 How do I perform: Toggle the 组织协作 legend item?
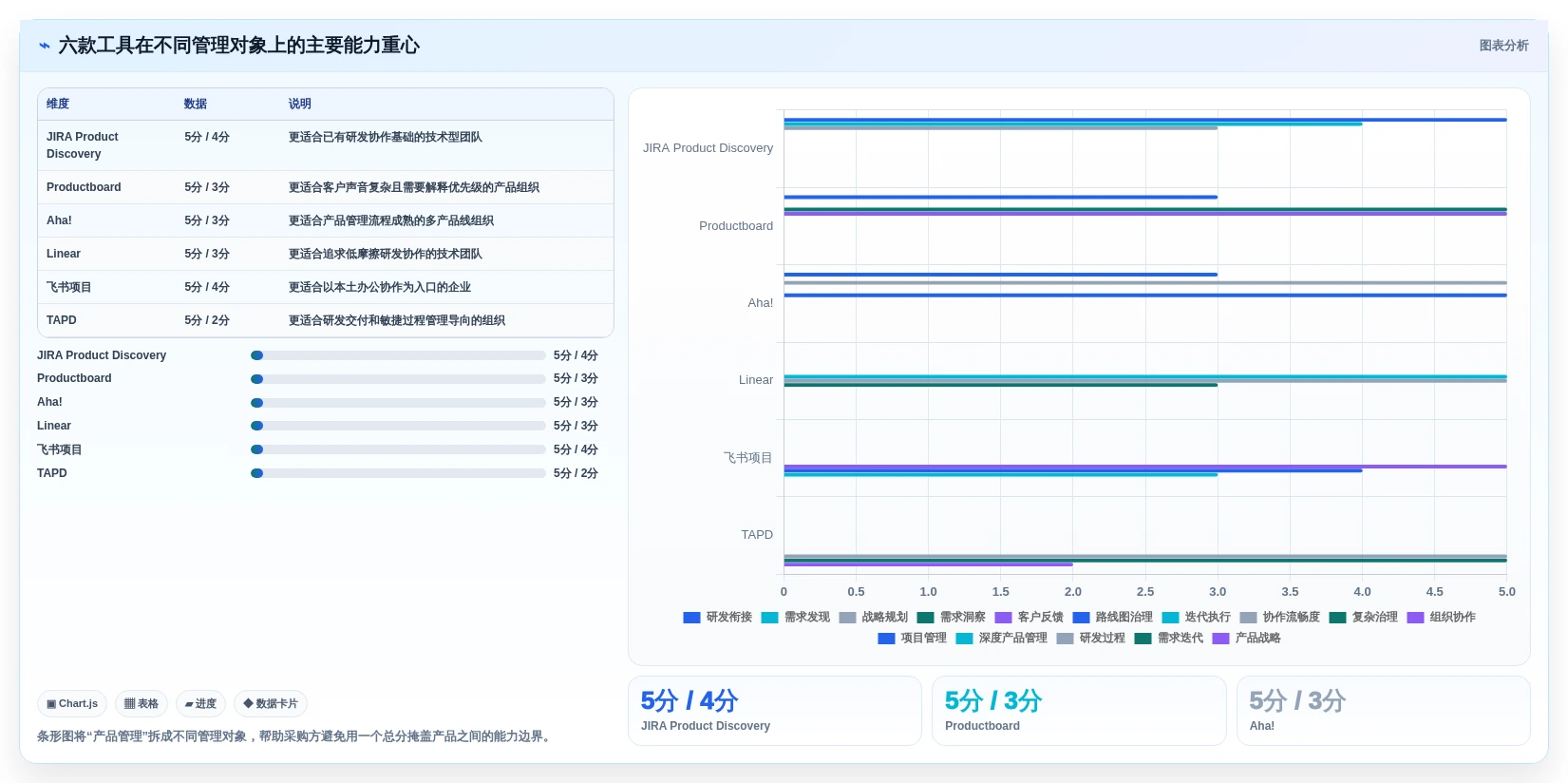1442,618
